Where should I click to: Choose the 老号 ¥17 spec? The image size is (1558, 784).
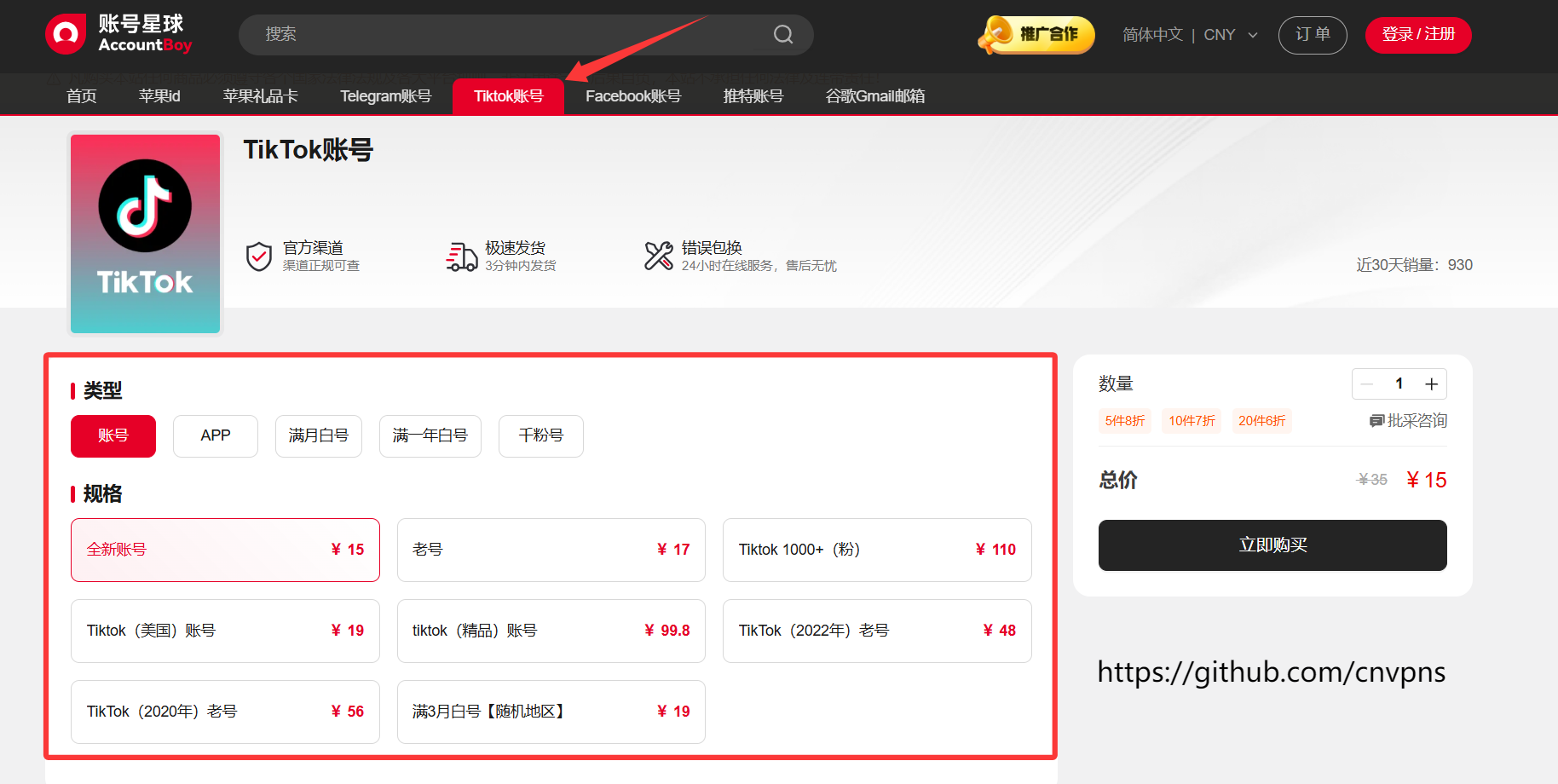(x=551, y=551)
